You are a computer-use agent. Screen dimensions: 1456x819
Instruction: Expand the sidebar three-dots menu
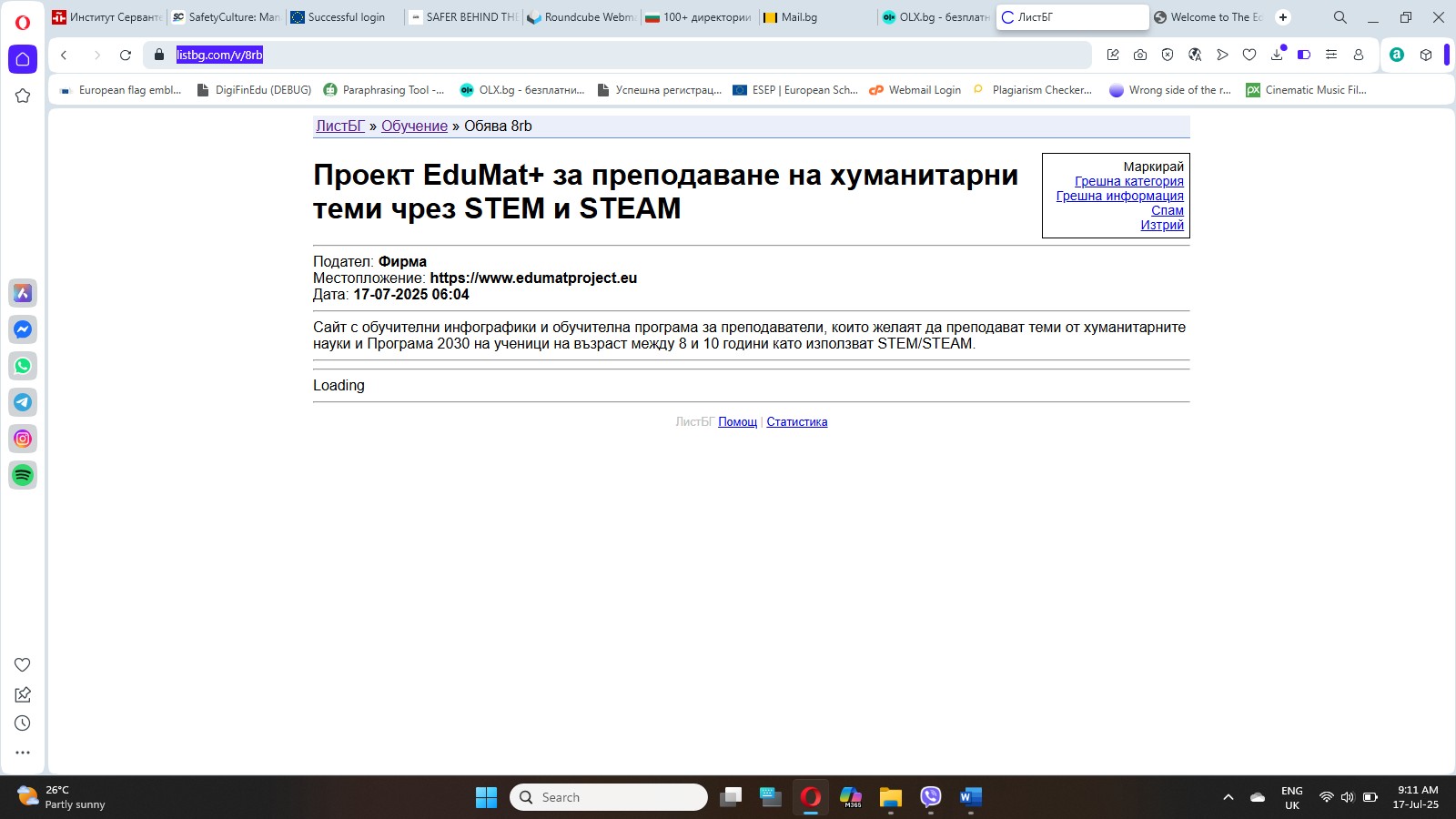23,753
